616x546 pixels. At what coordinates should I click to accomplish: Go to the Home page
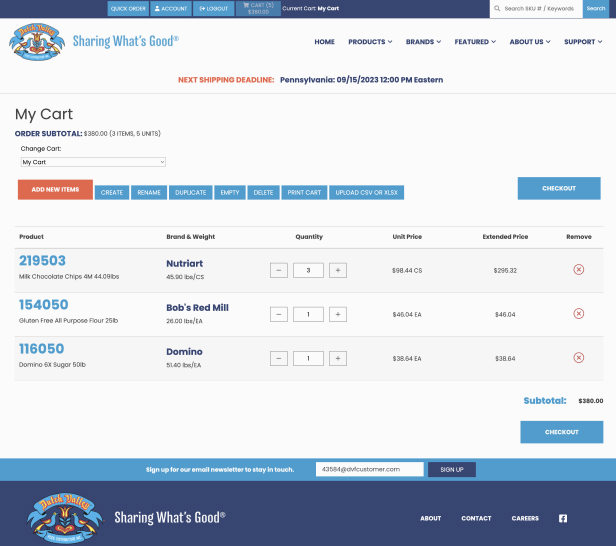[324, 42]
